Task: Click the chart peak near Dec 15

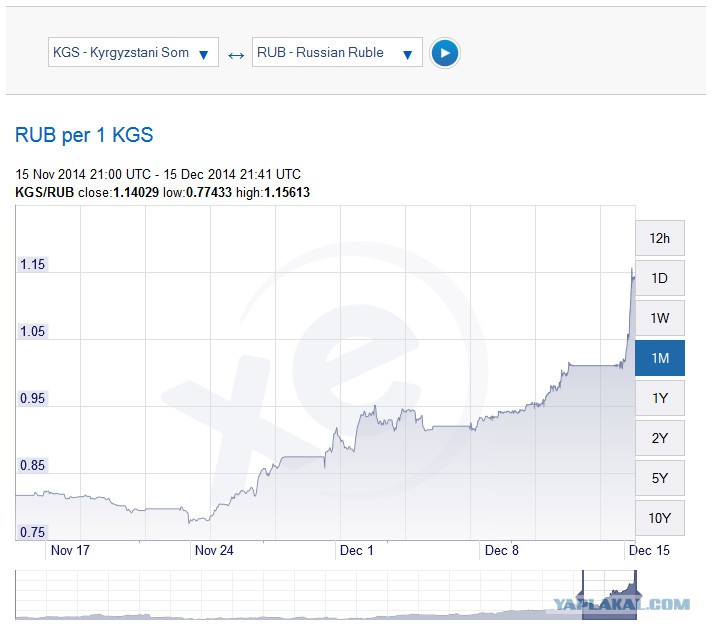Action: 632,269
